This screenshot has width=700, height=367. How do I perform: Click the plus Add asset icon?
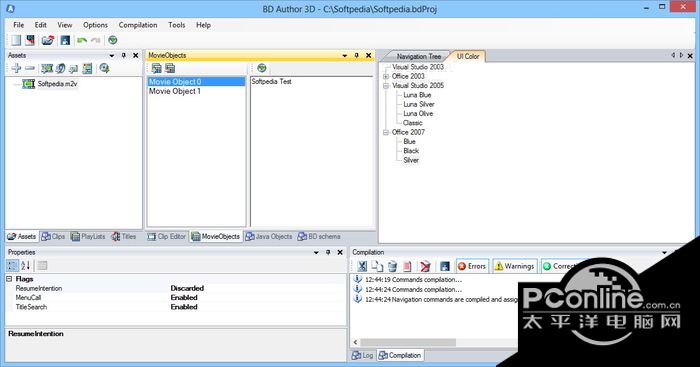(17, 68)
